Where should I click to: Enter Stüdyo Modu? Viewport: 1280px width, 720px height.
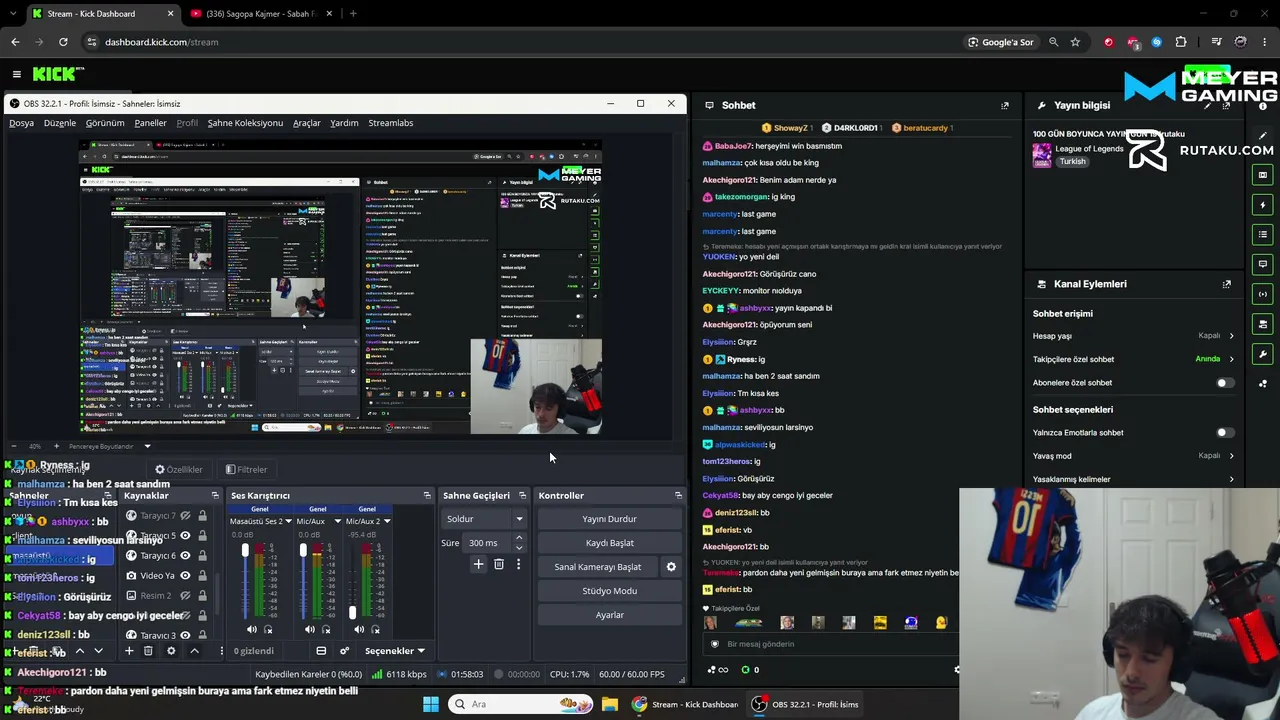point(609,591)
